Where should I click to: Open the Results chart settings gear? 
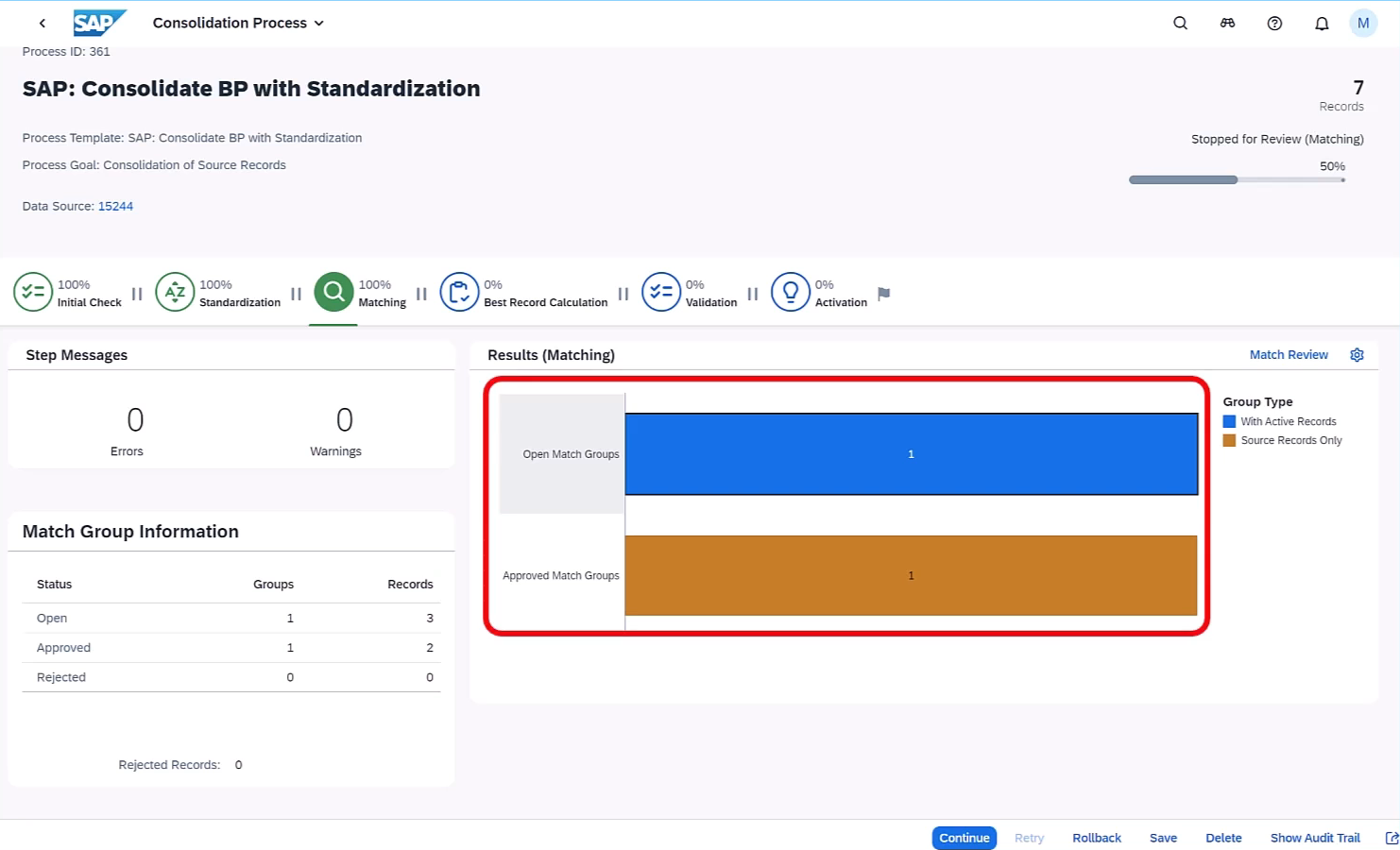(x=1357, y=354)
